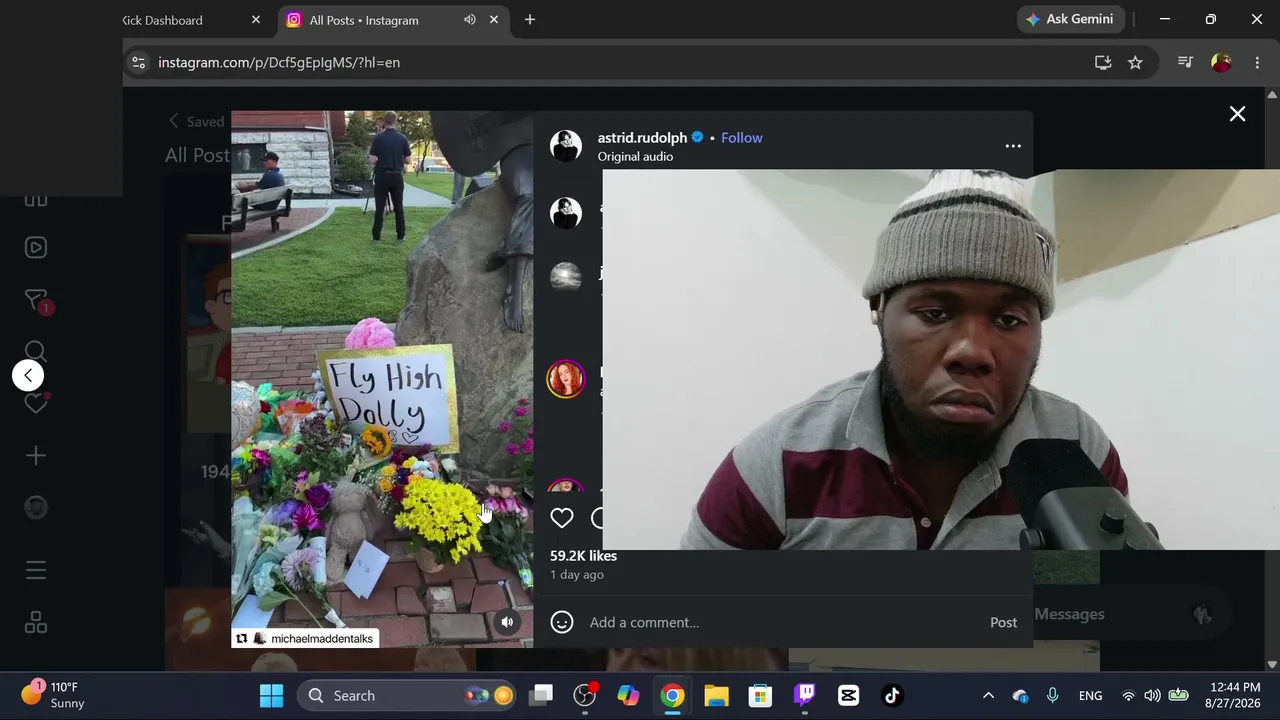Launch Copilot from the taskbar

(628, 695)
